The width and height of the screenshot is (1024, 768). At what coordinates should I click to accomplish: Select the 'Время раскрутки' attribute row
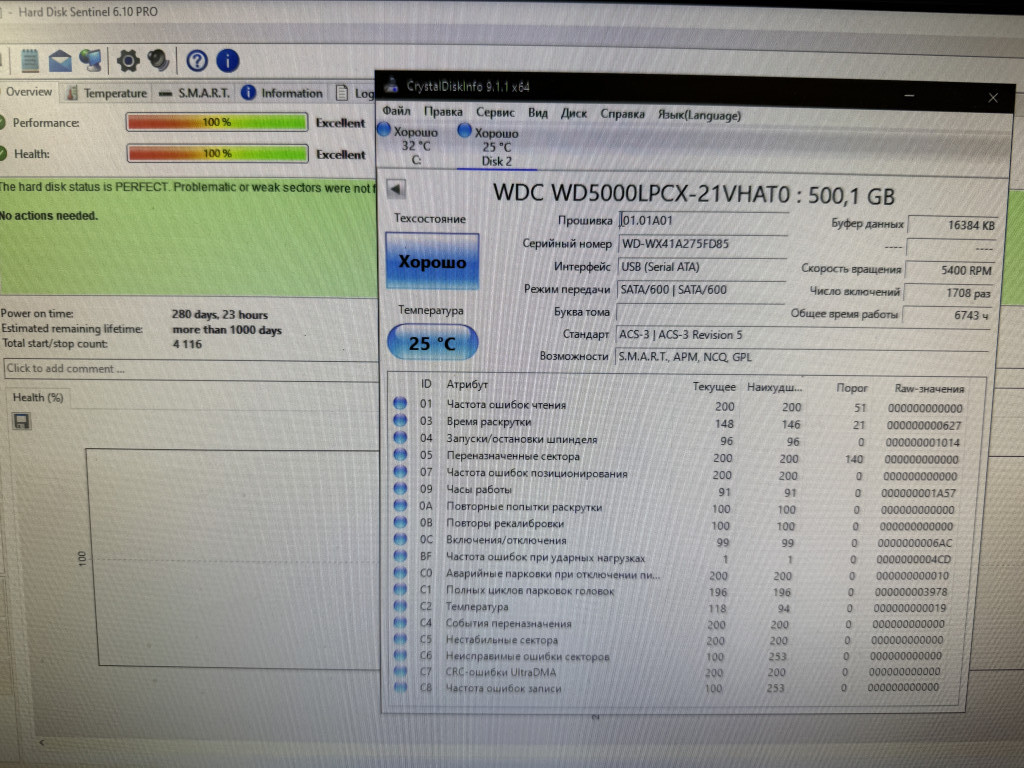click(679, 423)
